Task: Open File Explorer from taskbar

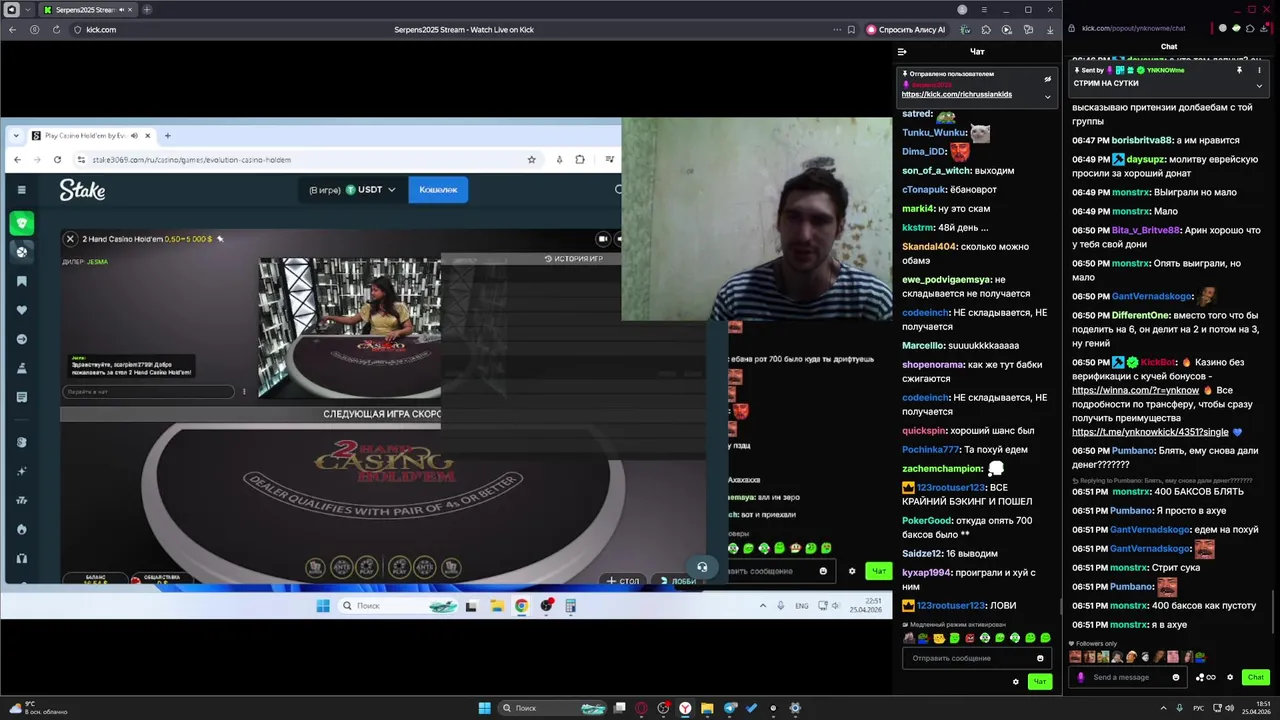Action: 707,708
